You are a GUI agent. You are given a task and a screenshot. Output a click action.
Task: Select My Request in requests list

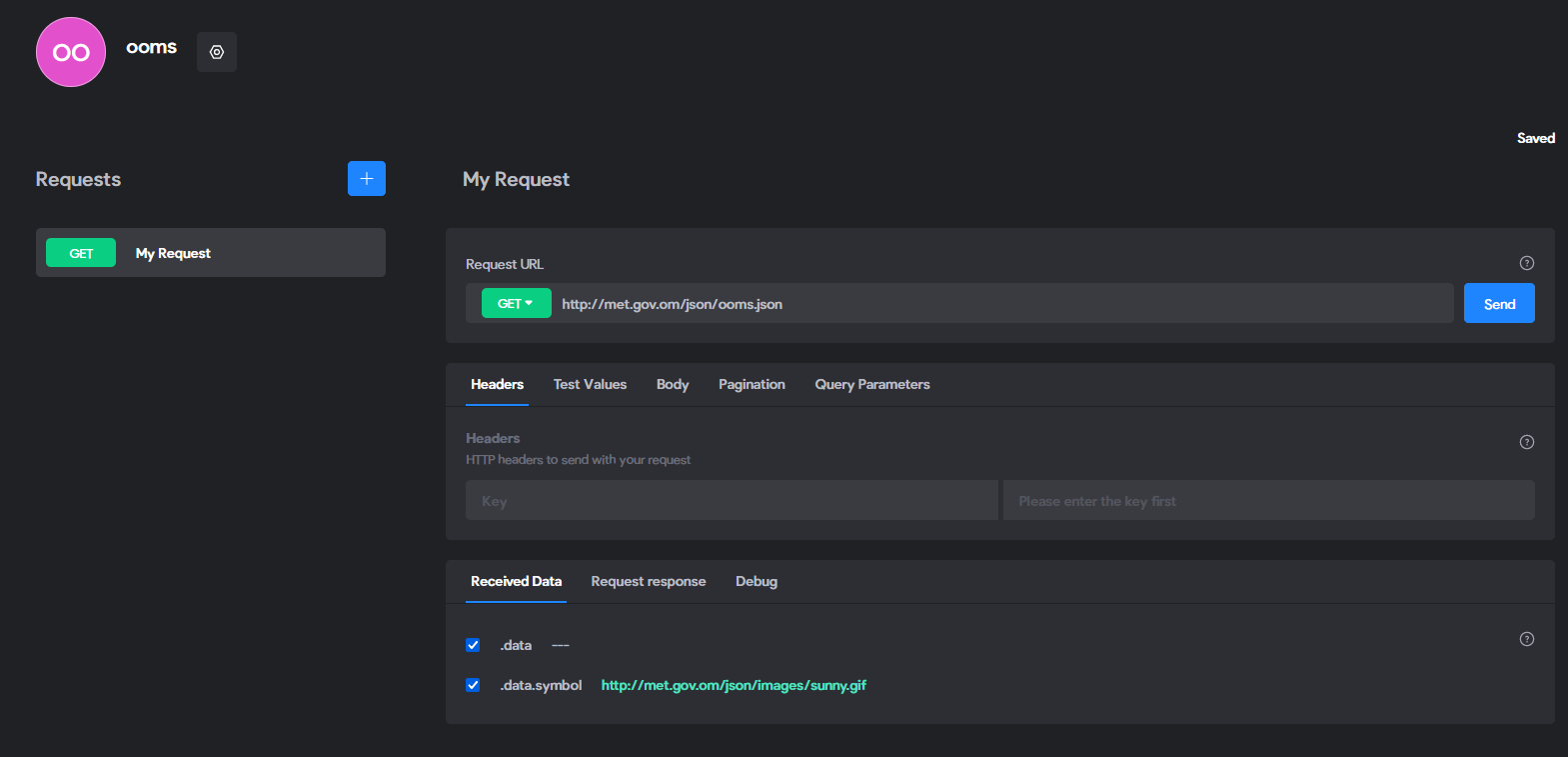pyautogui.click(x=211, y=253)
